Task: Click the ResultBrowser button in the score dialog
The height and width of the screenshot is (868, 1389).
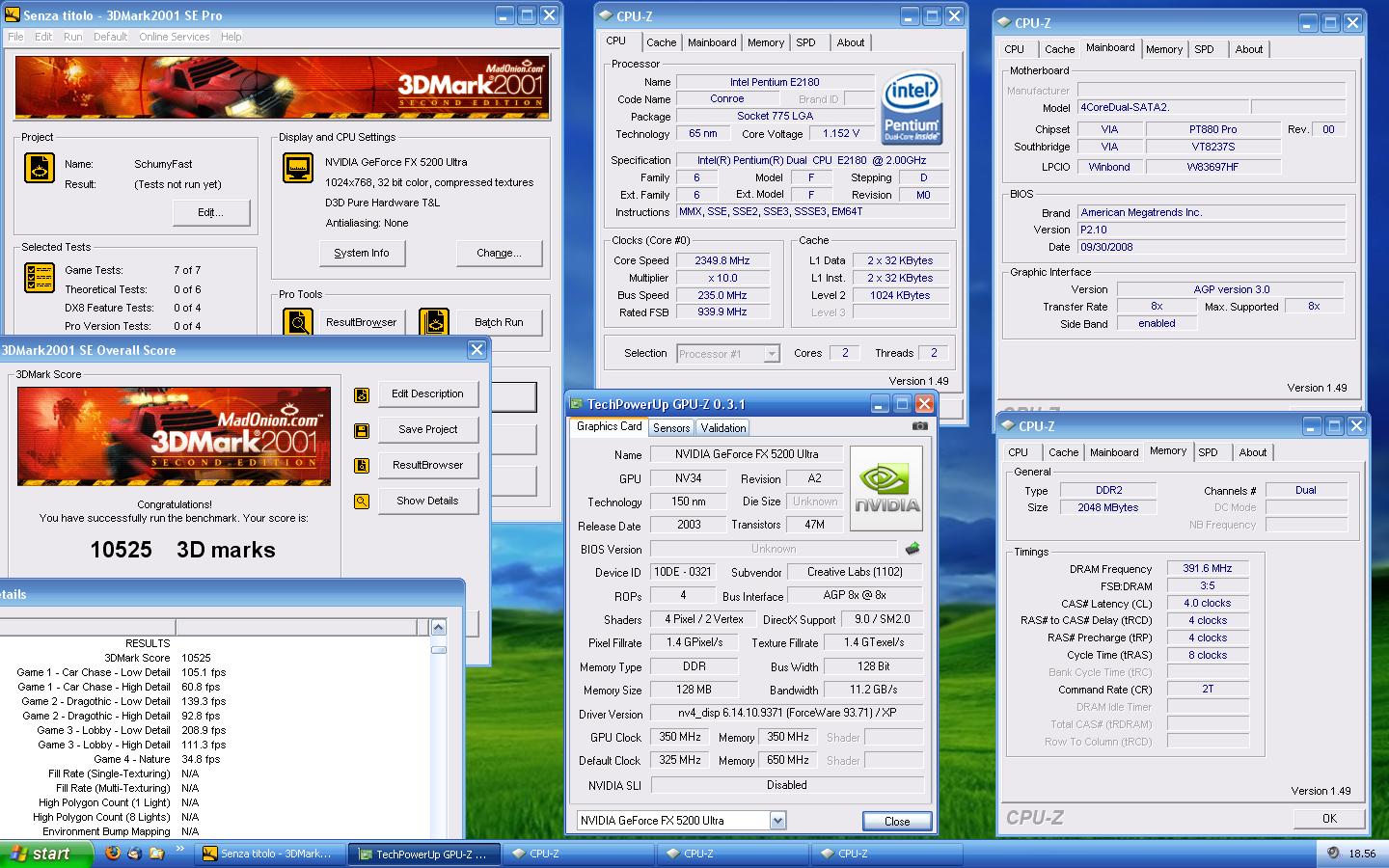Action: click(x=427, y=465)
